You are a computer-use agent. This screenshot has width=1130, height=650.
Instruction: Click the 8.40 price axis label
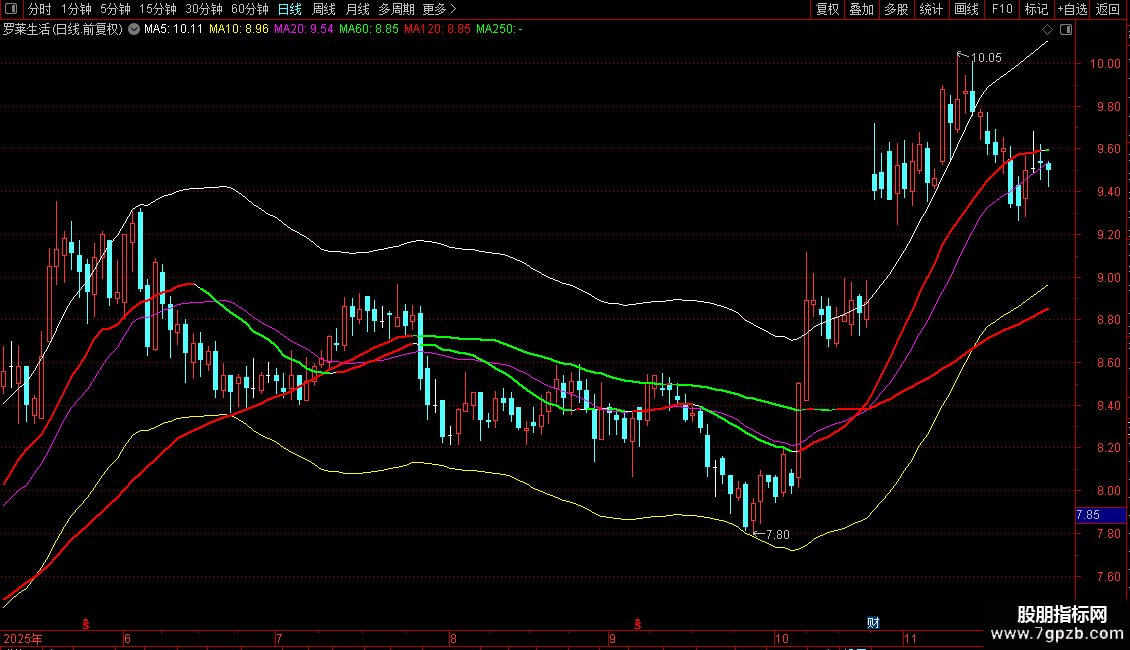[x=1108, y=406]
